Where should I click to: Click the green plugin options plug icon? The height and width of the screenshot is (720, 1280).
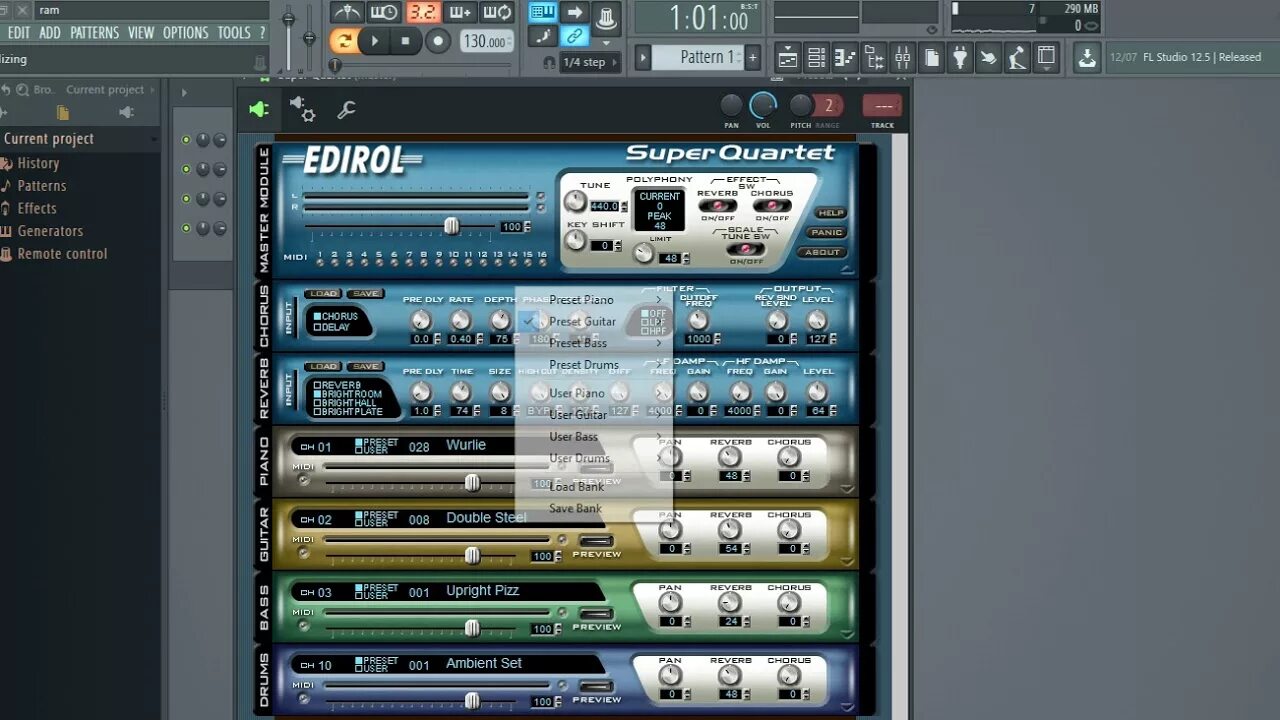pyautogui.click(x=259, y=109)
